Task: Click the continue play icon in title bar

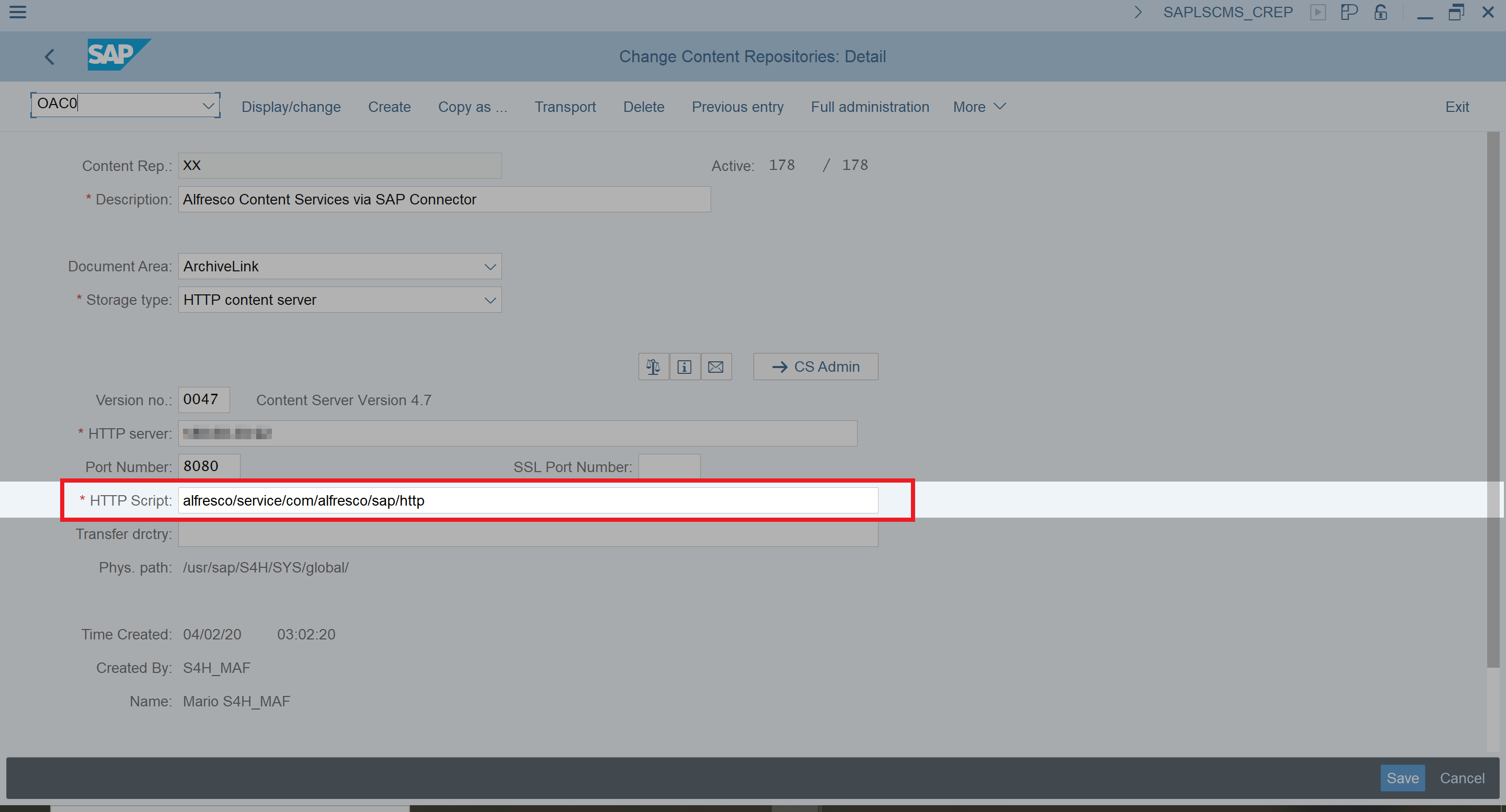Action: [1318, 12]
